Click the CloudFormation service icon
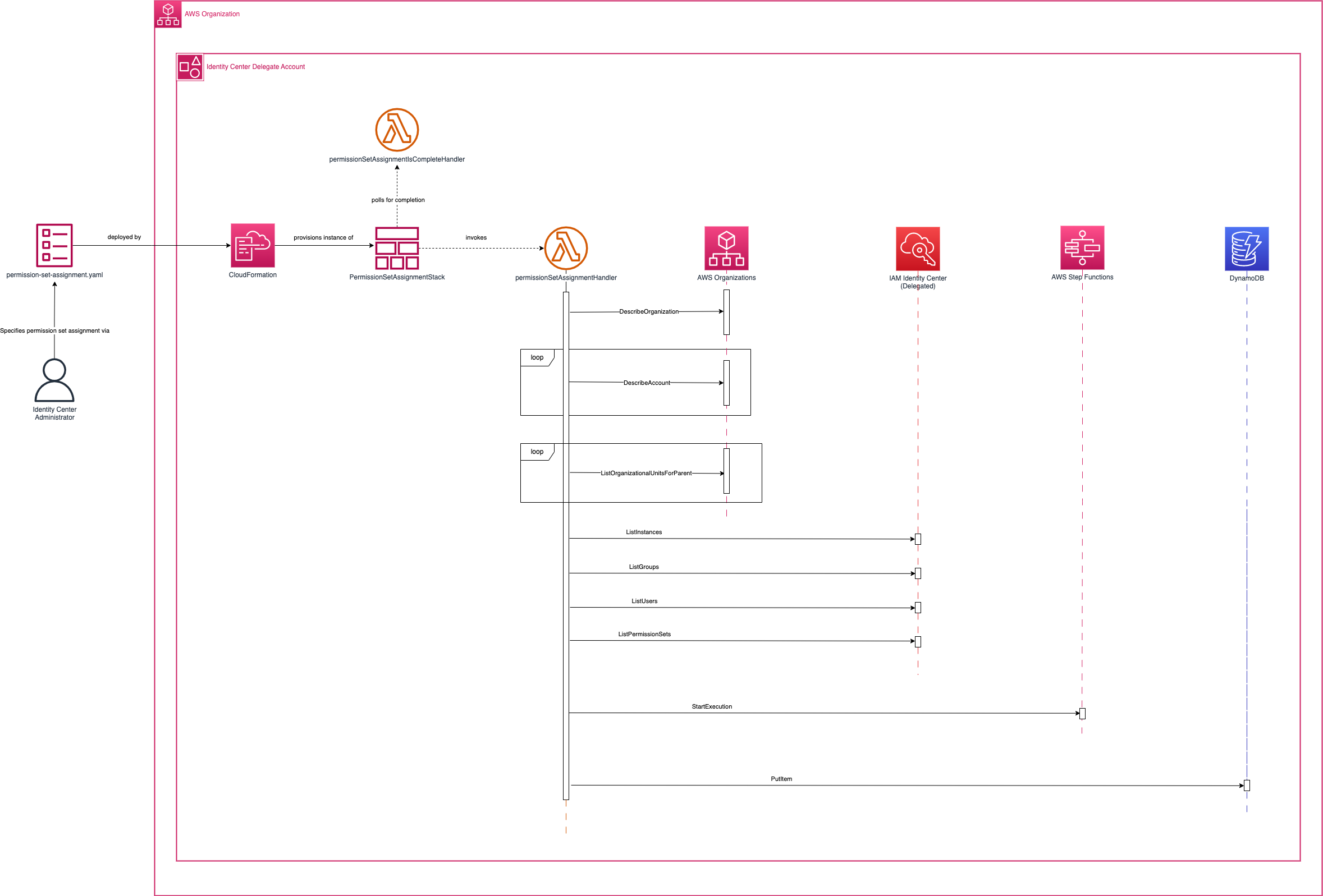 pos(252,245)
